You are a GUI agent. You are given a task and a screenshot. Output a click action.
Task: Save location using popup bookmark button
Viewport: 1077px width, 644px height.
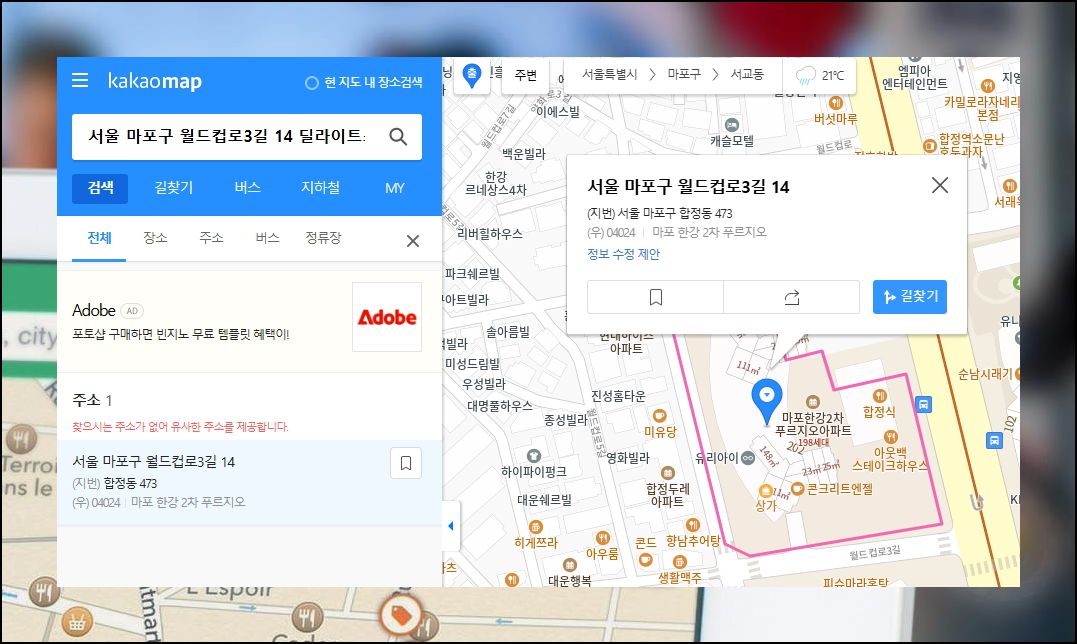(655, 297)
